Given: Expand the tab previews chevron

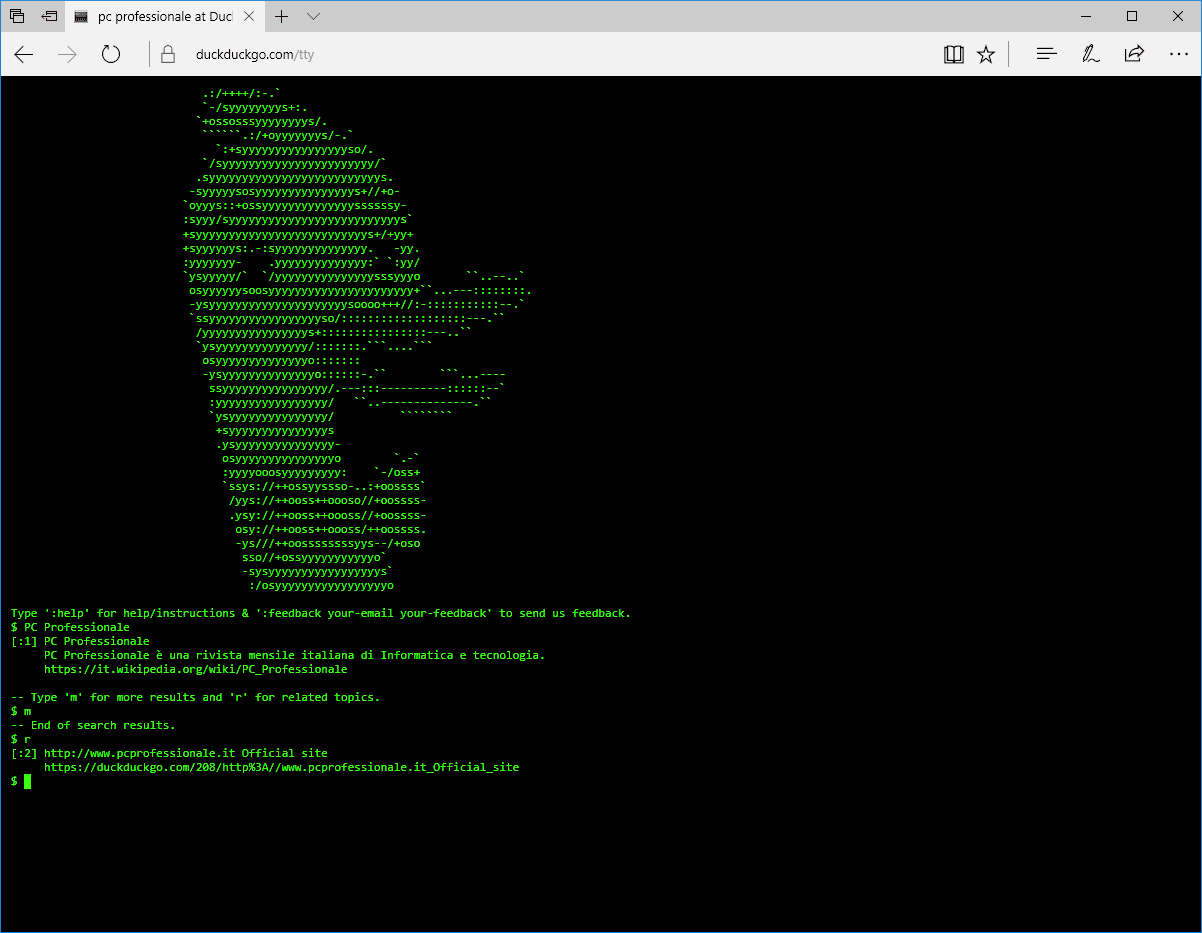Looking at the screenshot, I should [x=313, y=17].
